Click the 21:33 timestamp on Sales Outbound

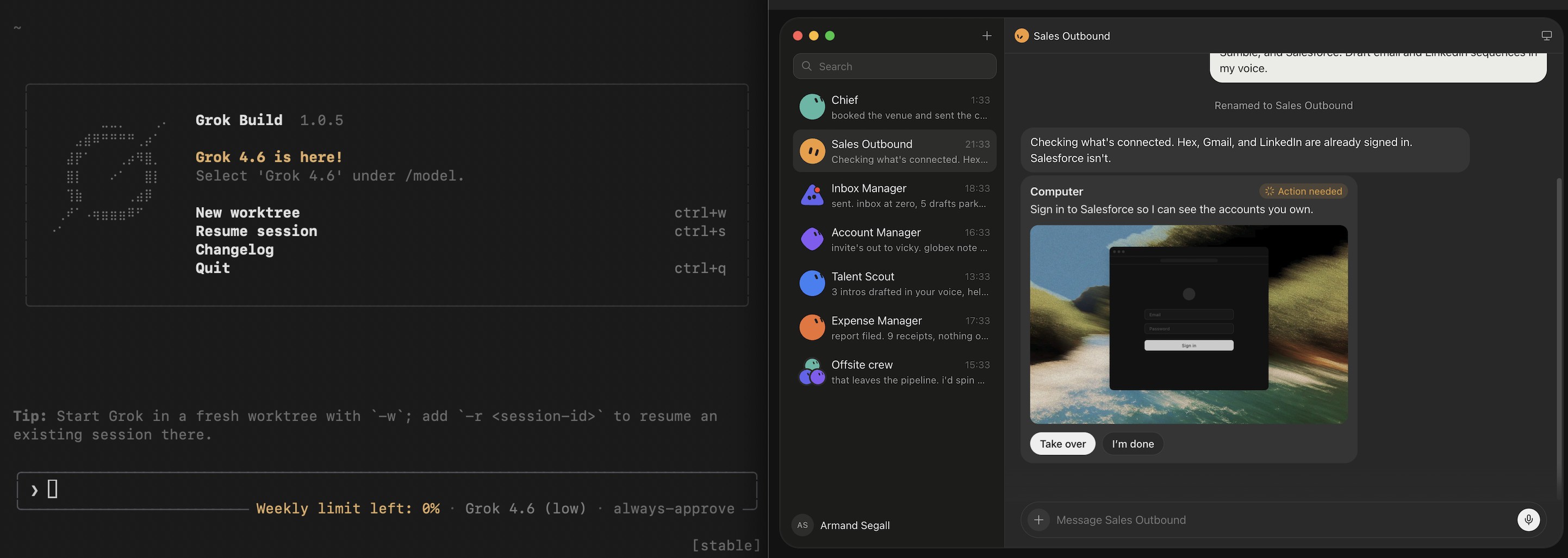tap(977, 144)
